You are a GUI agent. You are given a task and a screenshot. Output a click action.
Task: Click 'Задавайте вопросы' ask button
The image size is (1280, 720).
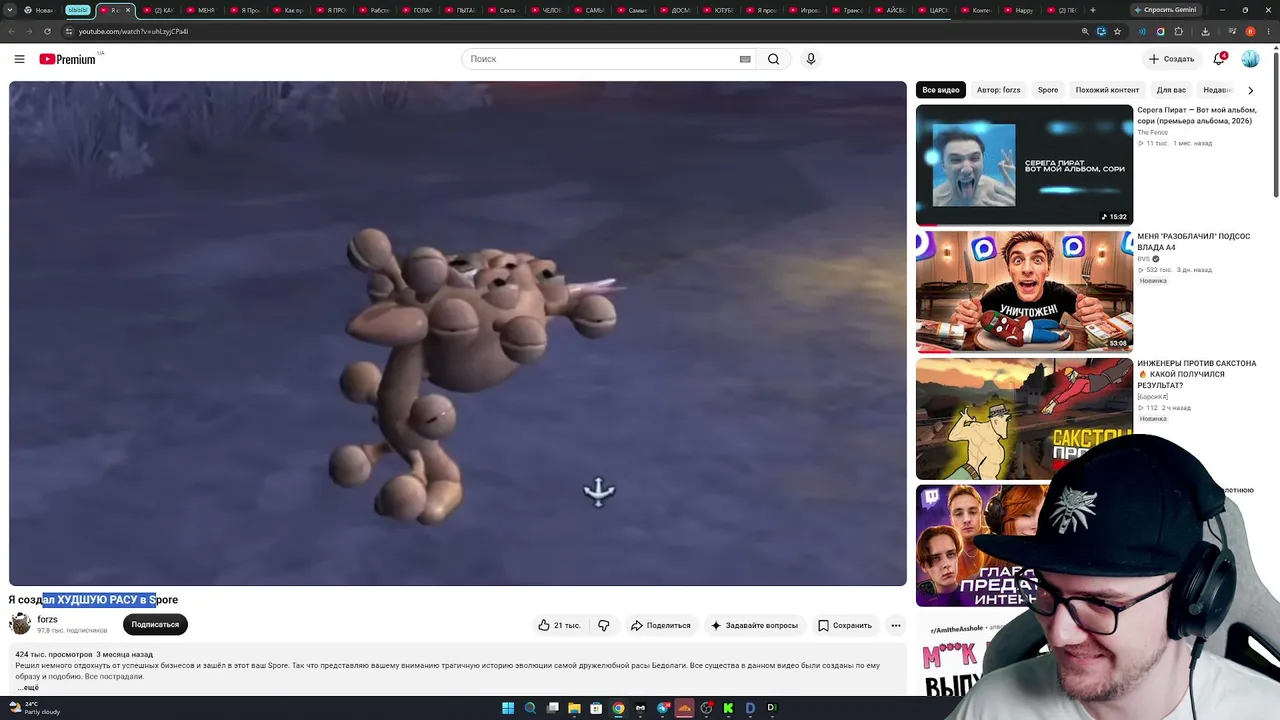(x=754, y=625)
